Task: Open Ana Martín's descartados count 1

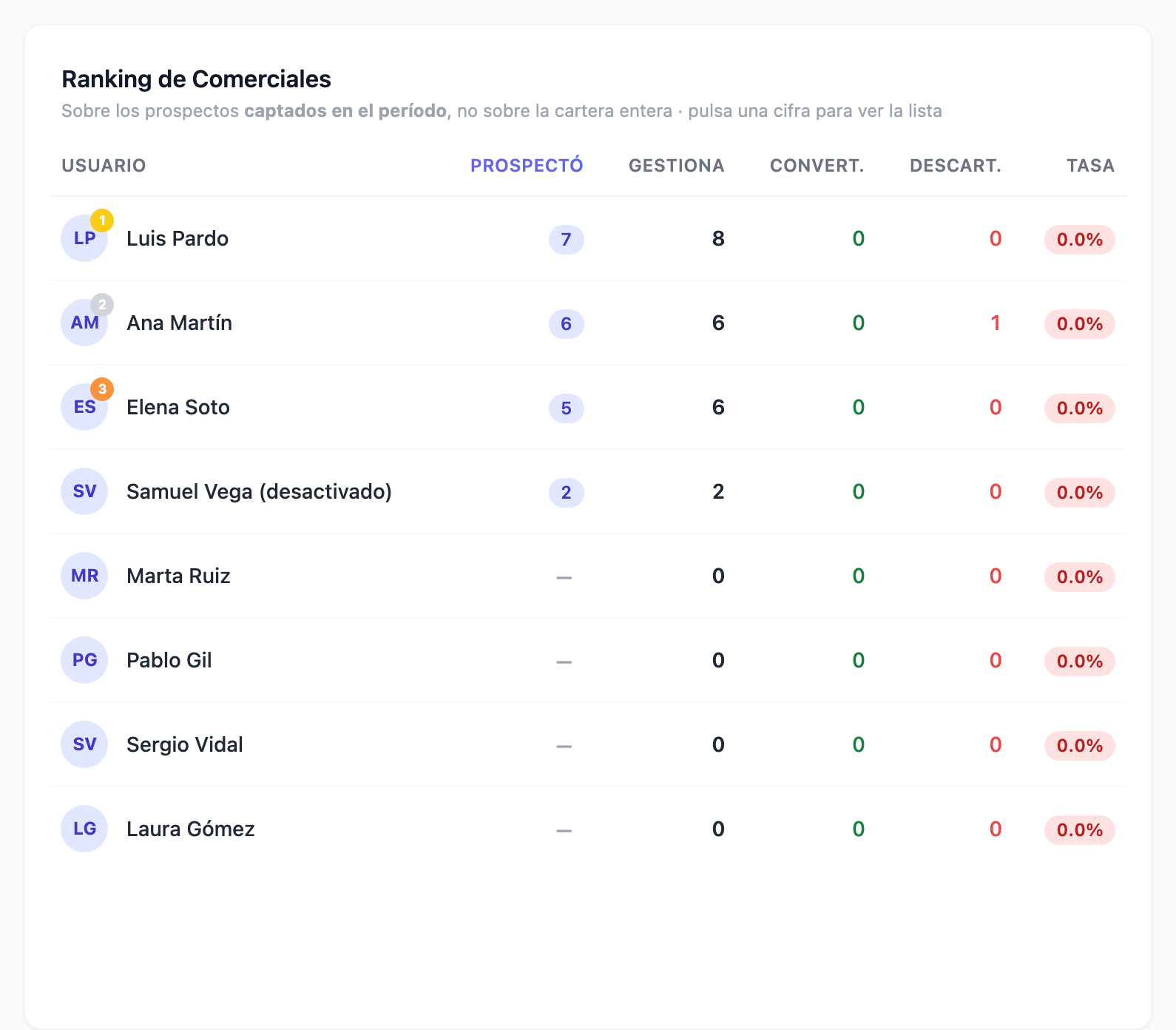Action: [x=996, y=323]
